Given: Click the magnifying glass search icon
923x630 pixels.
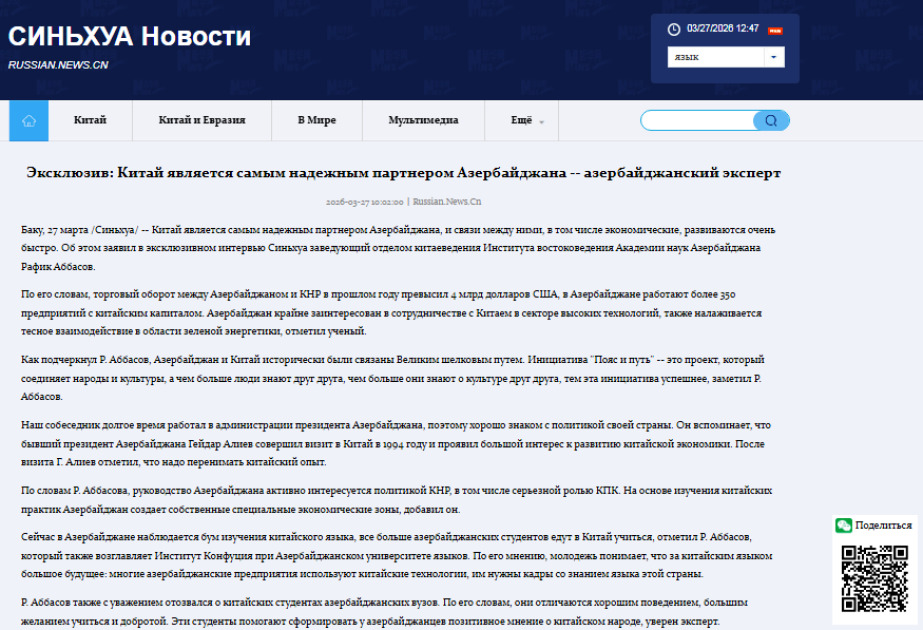Looking at the screenshot, I should pos(771,120).
